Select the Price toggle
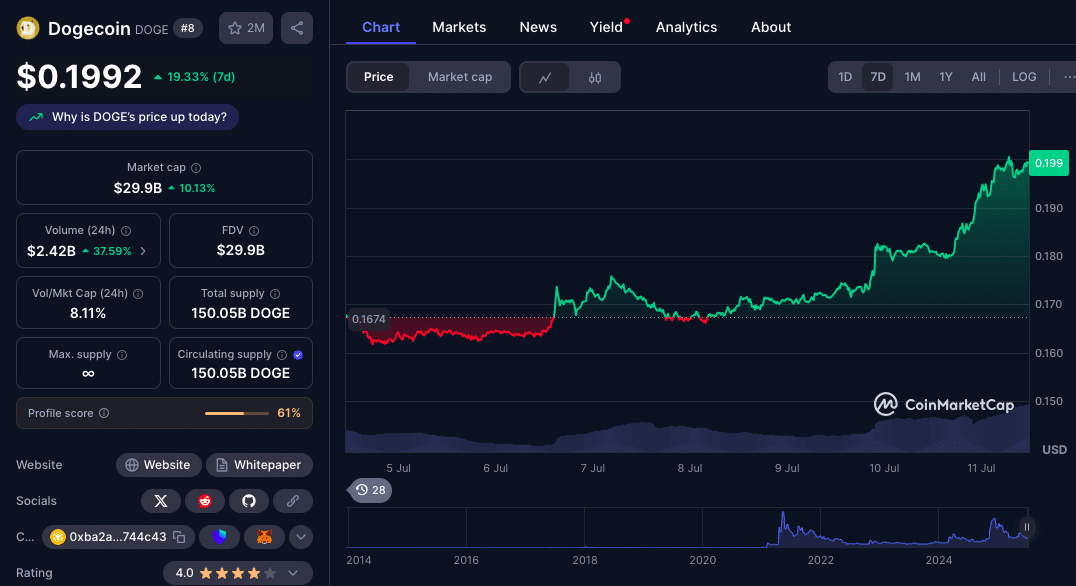Viewport: 1076px width, 586px height. [x=378, y=77]
